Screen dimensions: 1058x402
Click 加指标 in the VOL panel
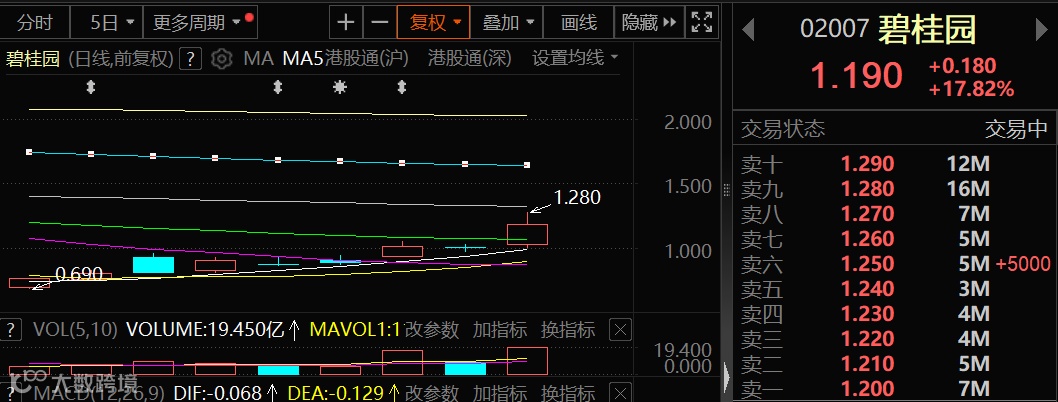(x=499, y=330)
